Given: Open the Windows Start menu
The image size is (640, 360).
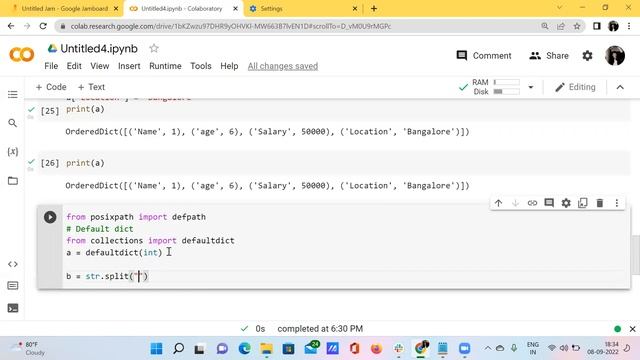Looking at the screenshot, I should coord(156,349).
